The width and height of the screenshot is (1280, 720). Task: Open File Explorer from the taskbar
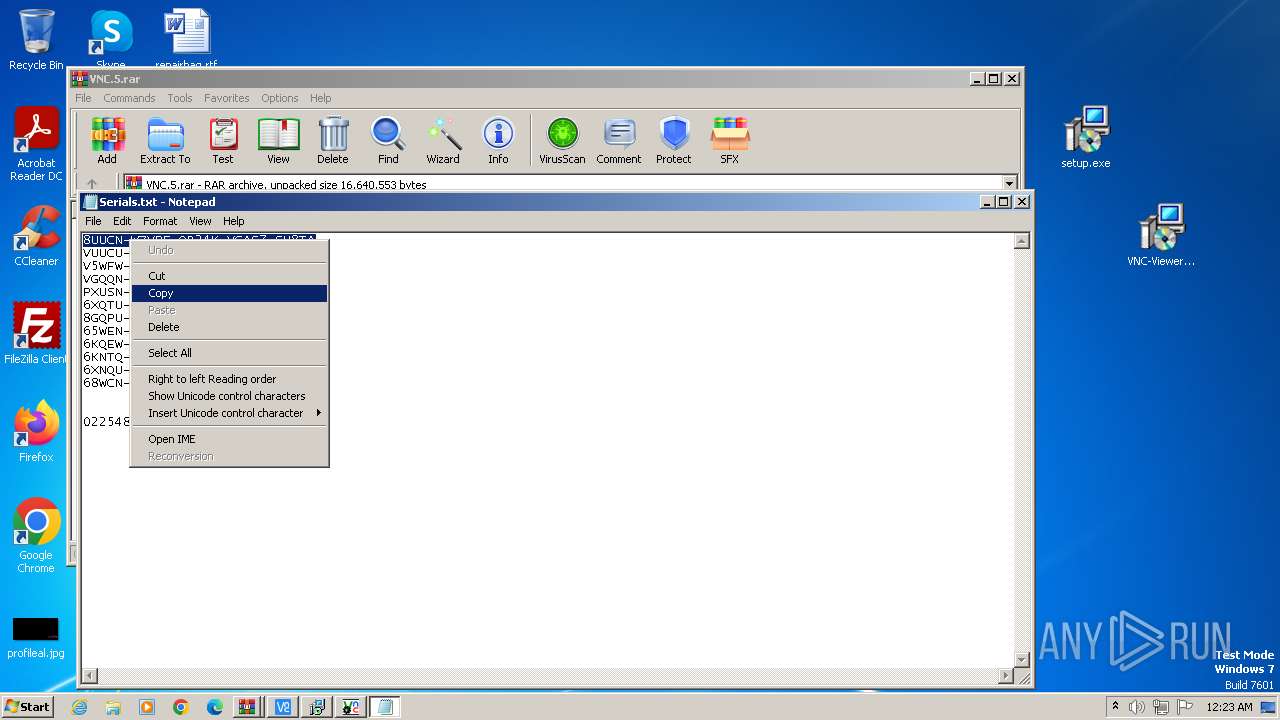pos(113,707)
